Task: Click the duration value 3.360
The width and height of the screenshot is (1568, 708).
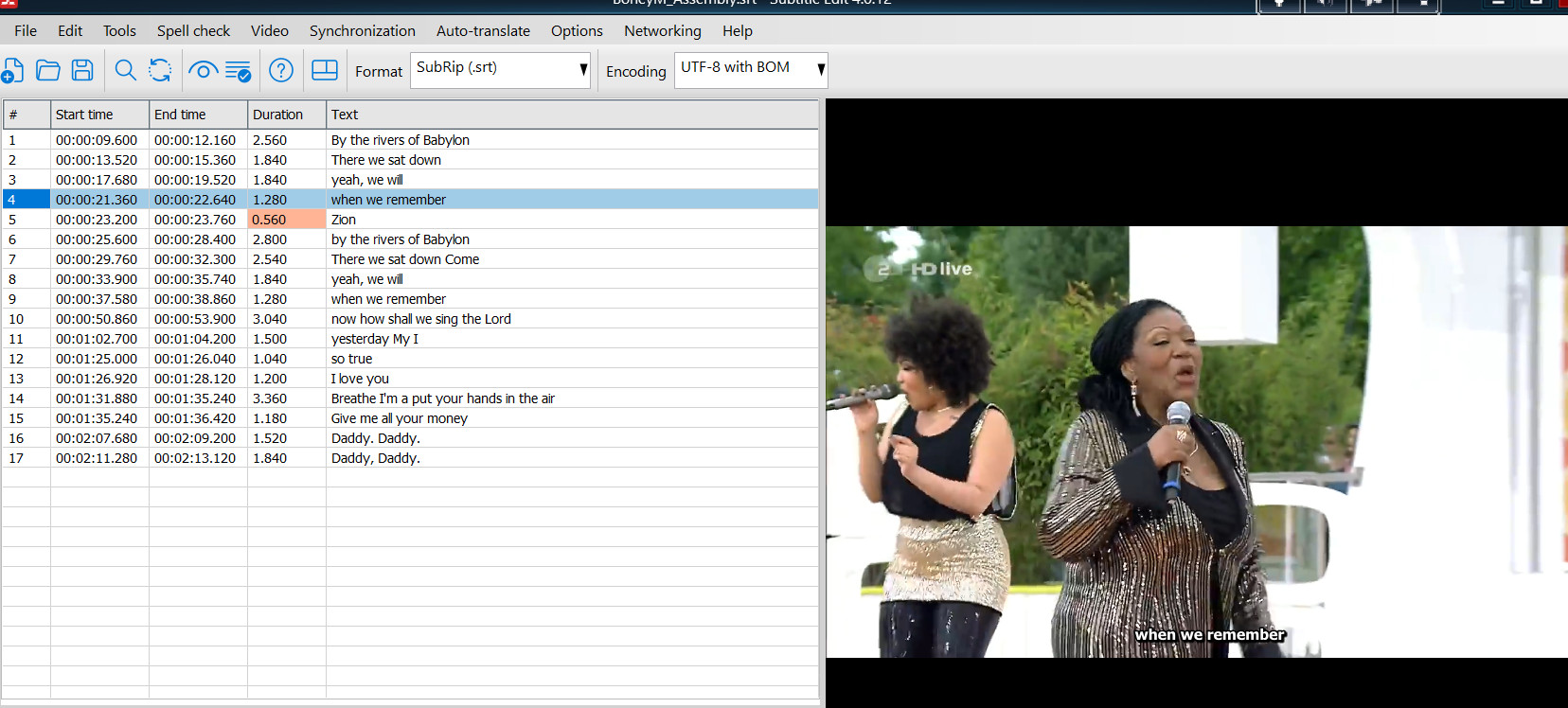Action: pyautogui.click(x=270, y=398)
